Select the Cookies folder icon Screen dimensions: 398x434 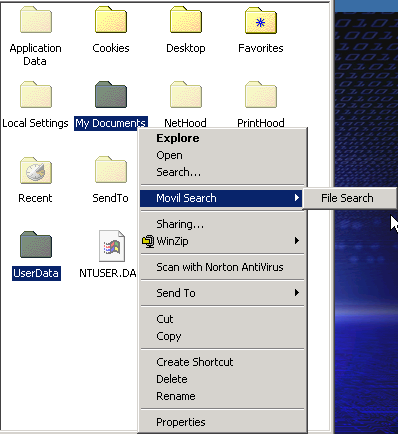(x=111, y=20)
